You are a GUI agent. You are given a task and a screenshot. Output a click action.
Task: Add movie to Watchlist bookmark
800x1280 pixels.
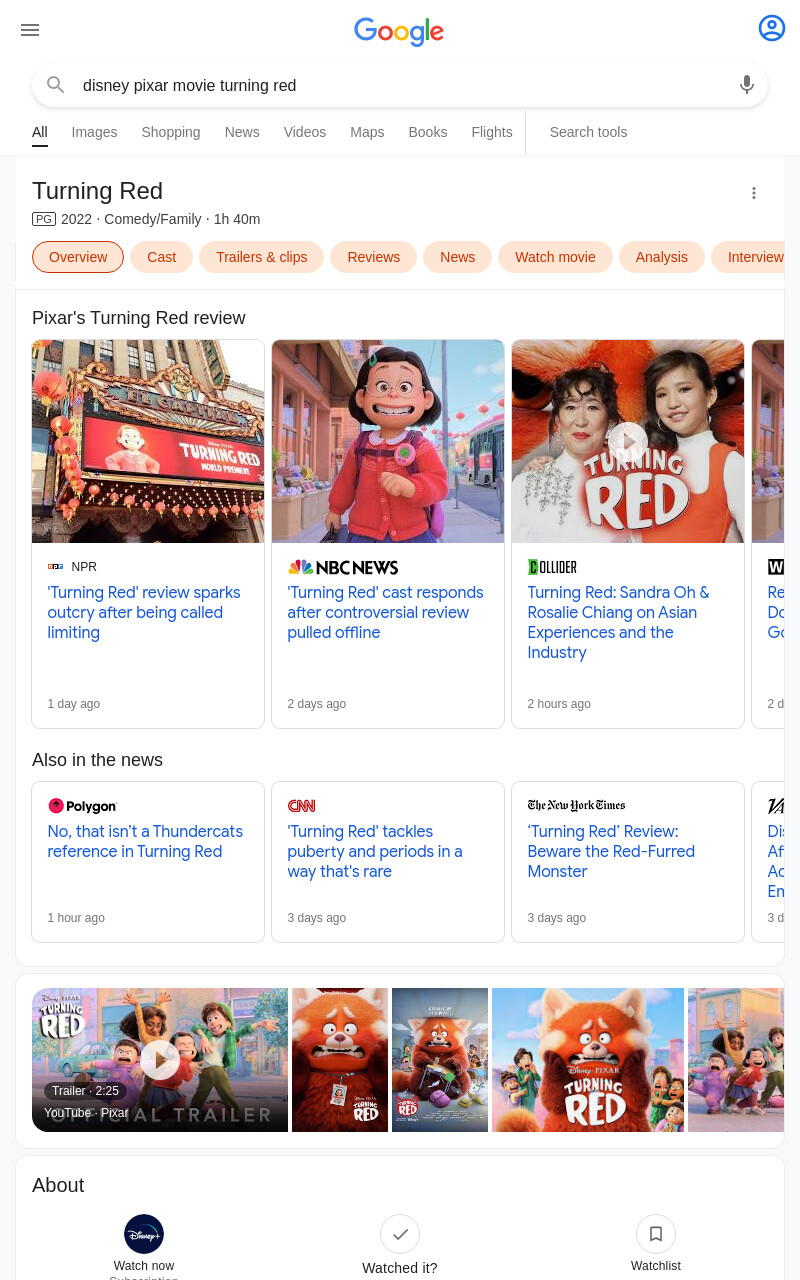pos(656,1234)
